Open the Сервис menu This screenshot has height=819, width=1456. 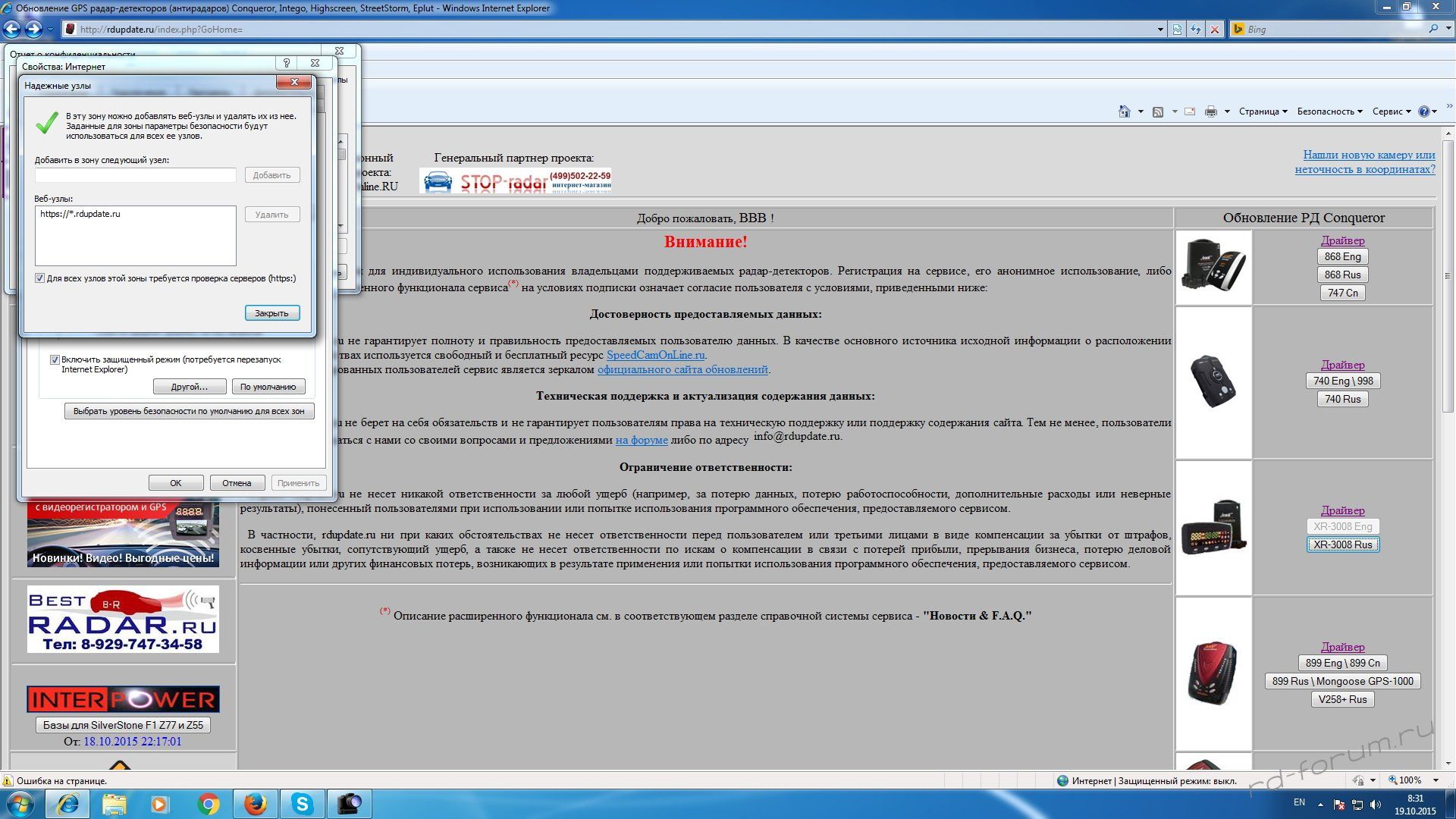(x=1391, y=111)
